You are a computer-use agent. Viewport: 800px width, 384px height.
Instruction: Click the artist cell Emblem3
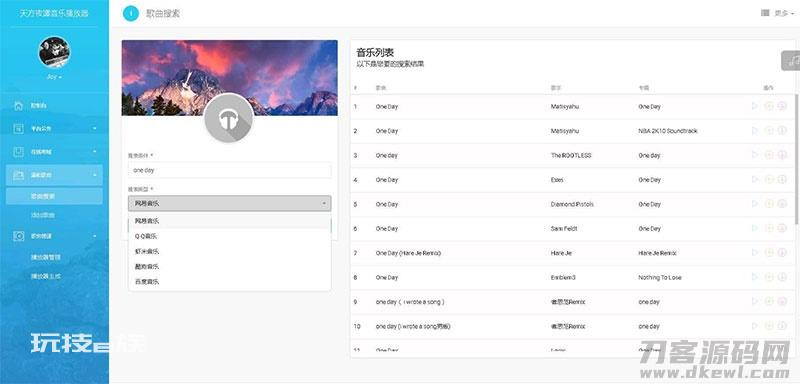pos(563,277)
